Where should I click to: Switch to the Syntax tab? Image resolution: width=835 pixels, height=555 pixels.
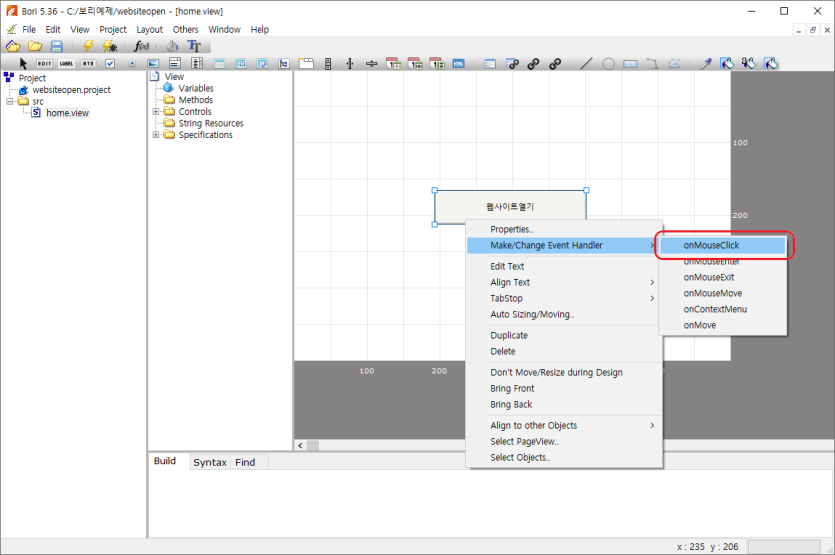click(x=210, y=462)
